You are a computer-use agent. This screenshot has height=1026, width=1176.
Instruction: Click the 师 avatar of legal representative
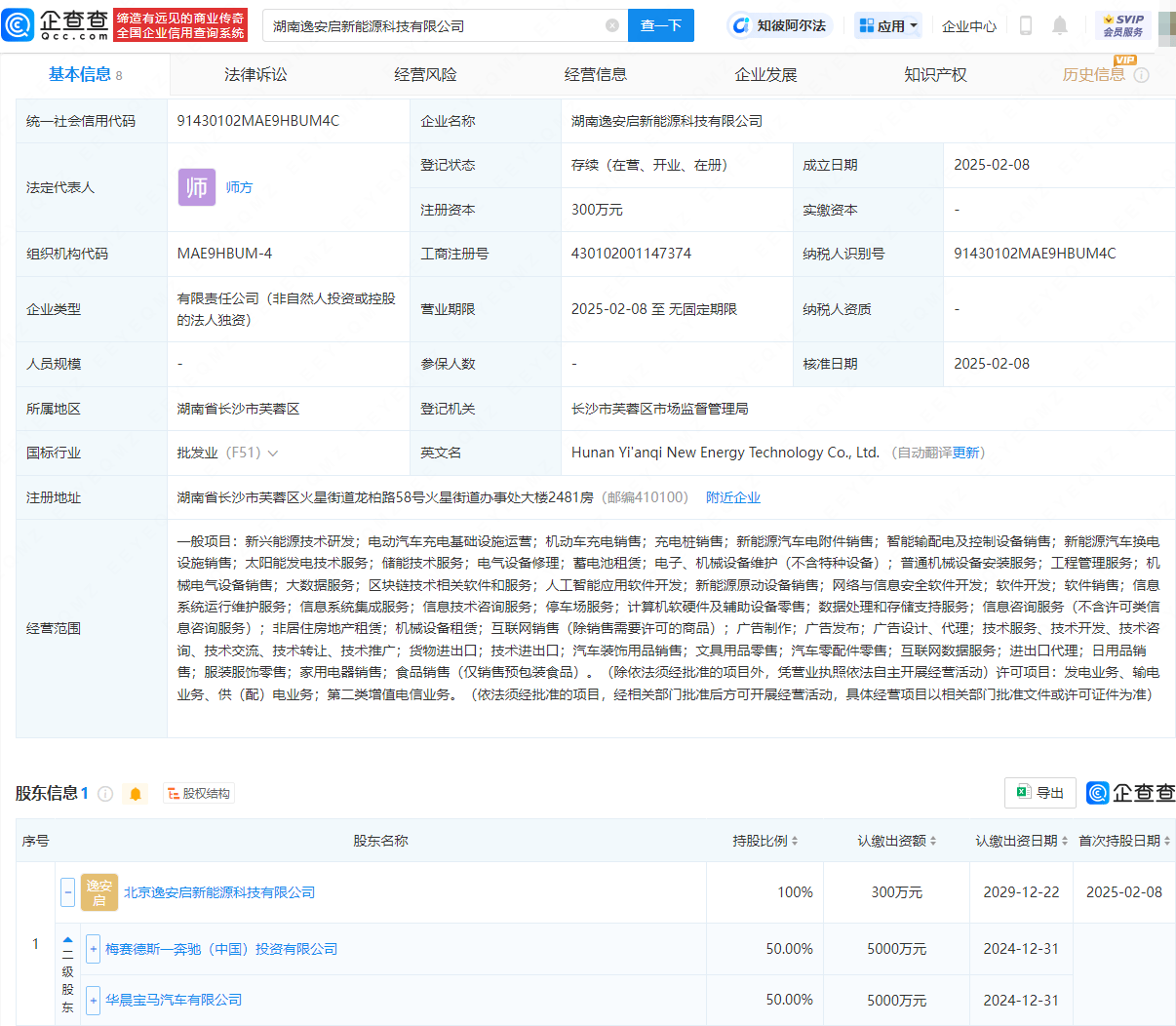(x=197, y=187)
